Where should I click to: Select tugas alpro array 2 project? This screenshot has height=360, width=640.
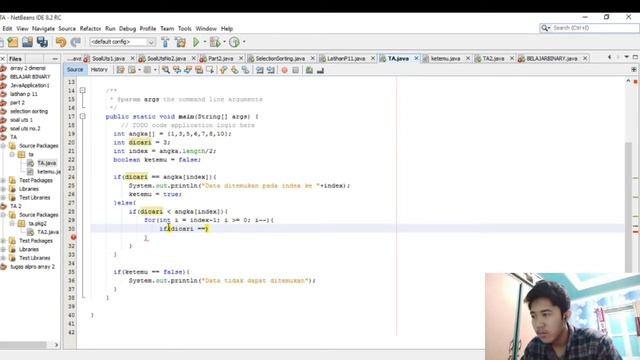coord(32,267)
